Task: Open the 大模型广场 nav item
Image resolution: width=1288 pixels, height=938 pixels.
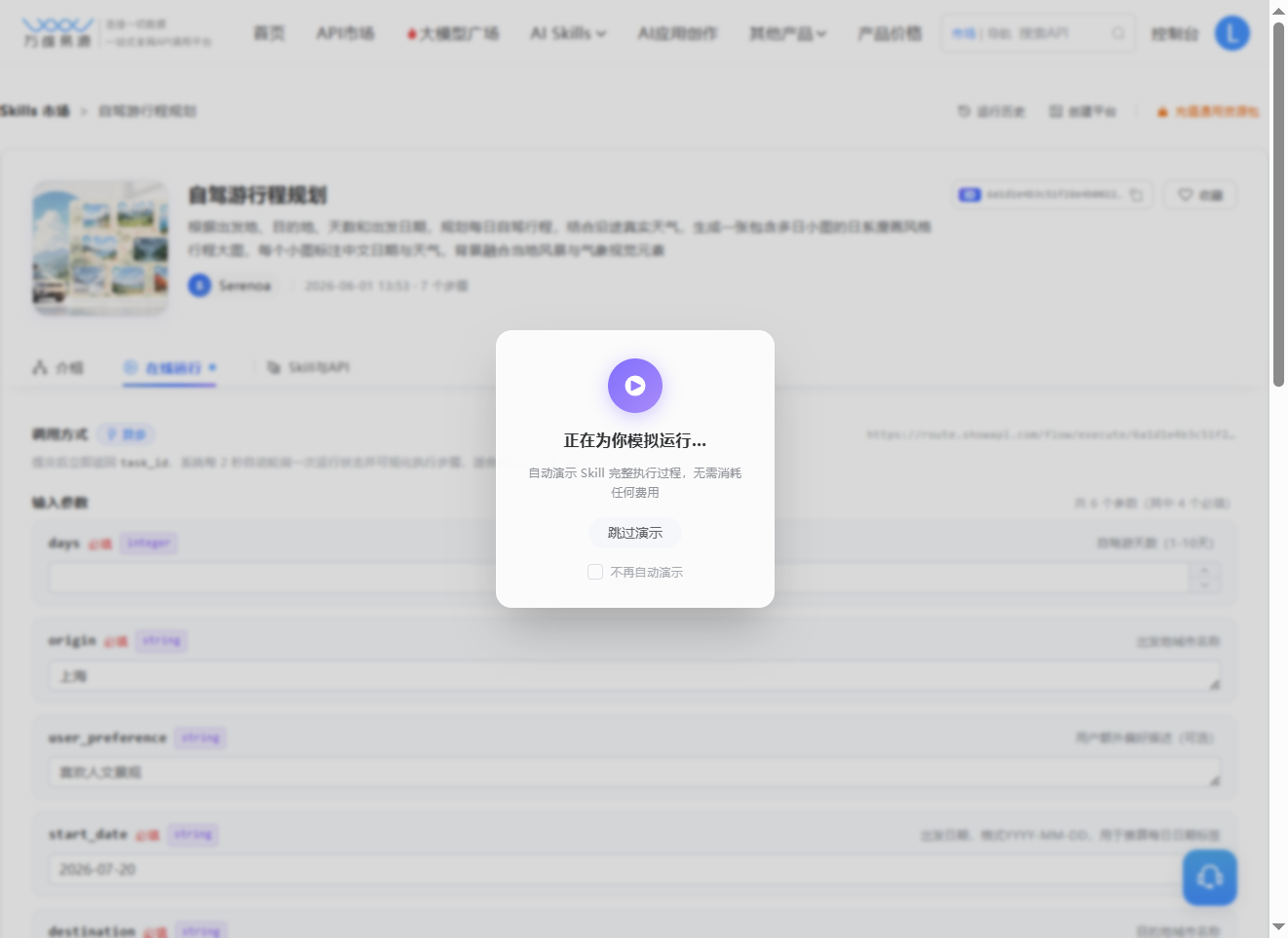Action: (x=453, y=33)
